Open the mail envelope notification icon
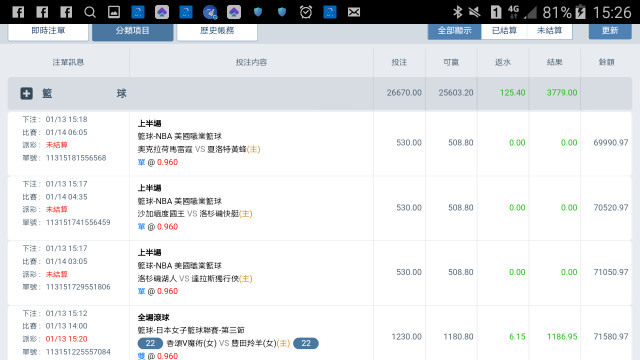The height and width of the screenshot is (360, 640). coord(354,12)
